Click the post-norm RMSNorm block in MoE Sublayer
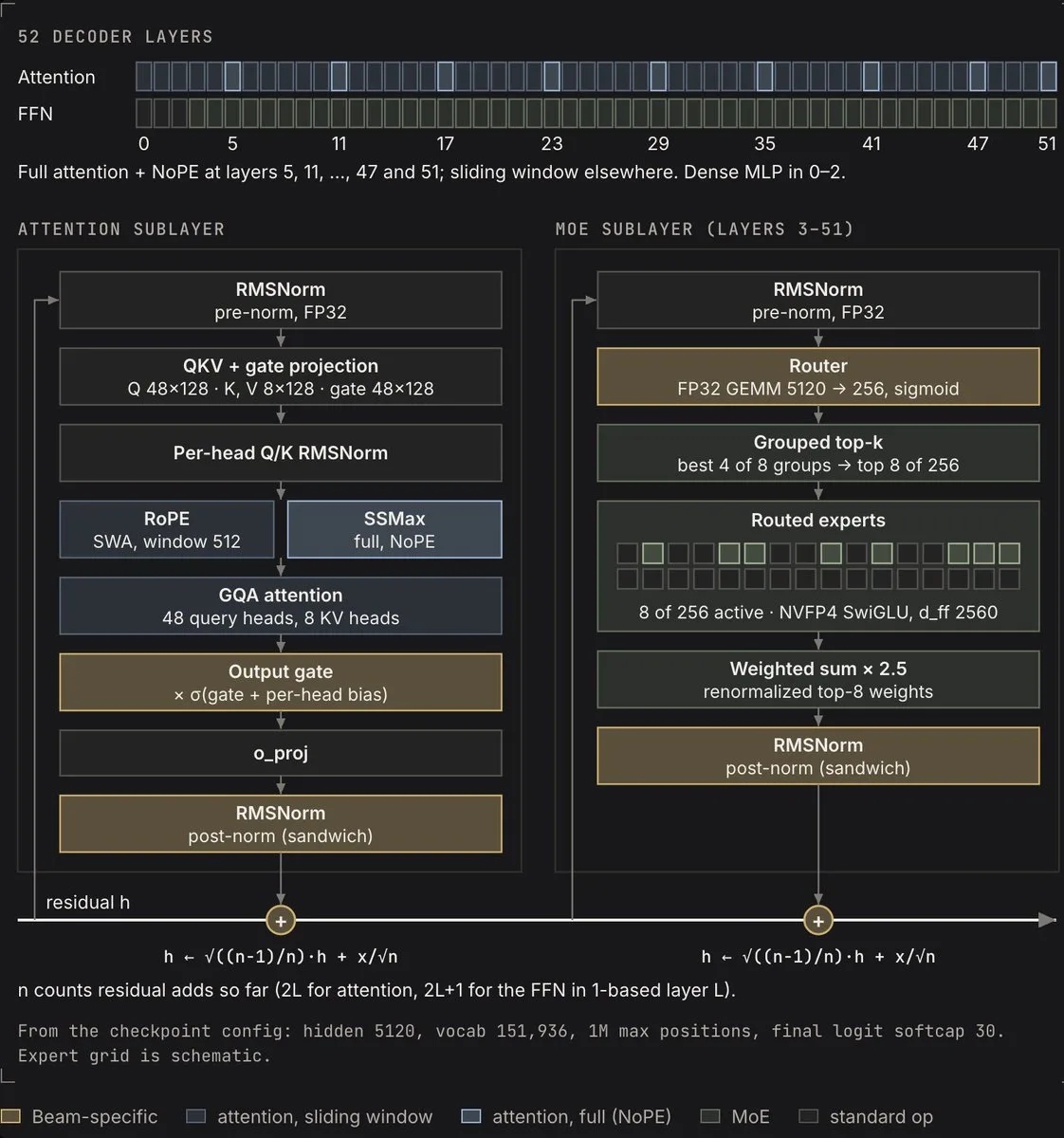Screen dimensions: 1064x1138 click(x=818, y=756)
